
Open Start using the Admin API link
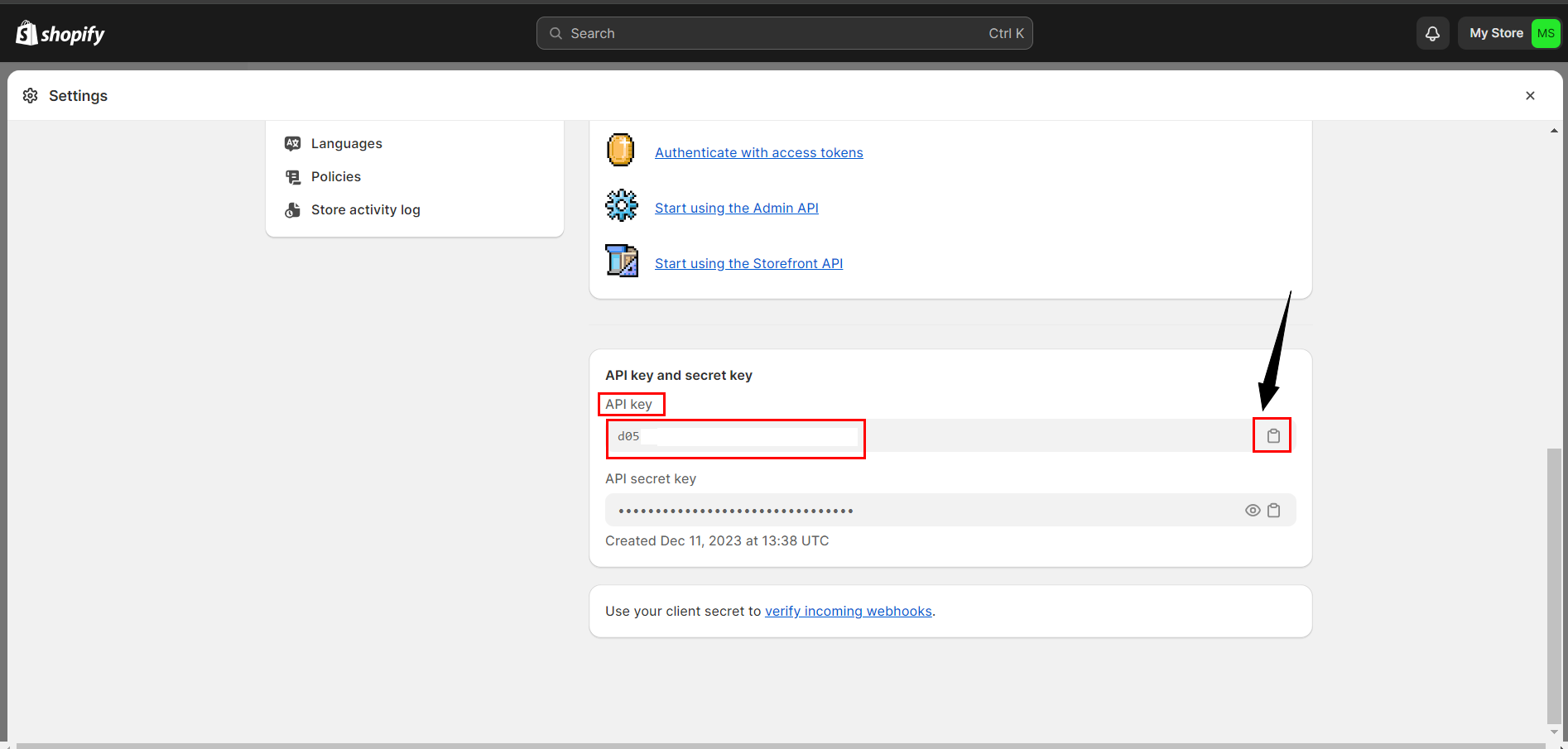[x=736, y=209]
